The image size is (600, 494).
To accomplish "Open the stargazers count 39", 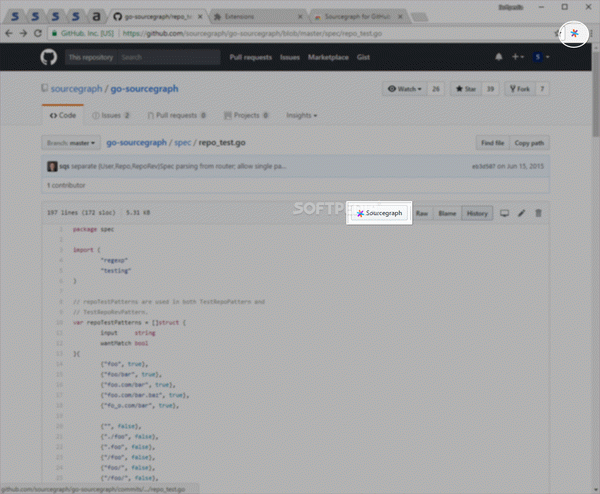I will click(490, 89).
